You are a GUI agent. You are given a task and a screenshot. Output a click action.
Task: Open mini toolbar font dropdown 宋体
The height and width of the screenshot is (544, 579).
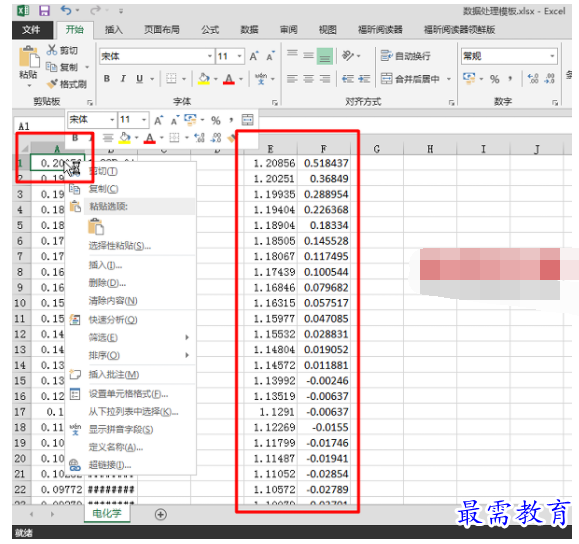(112, 120)
